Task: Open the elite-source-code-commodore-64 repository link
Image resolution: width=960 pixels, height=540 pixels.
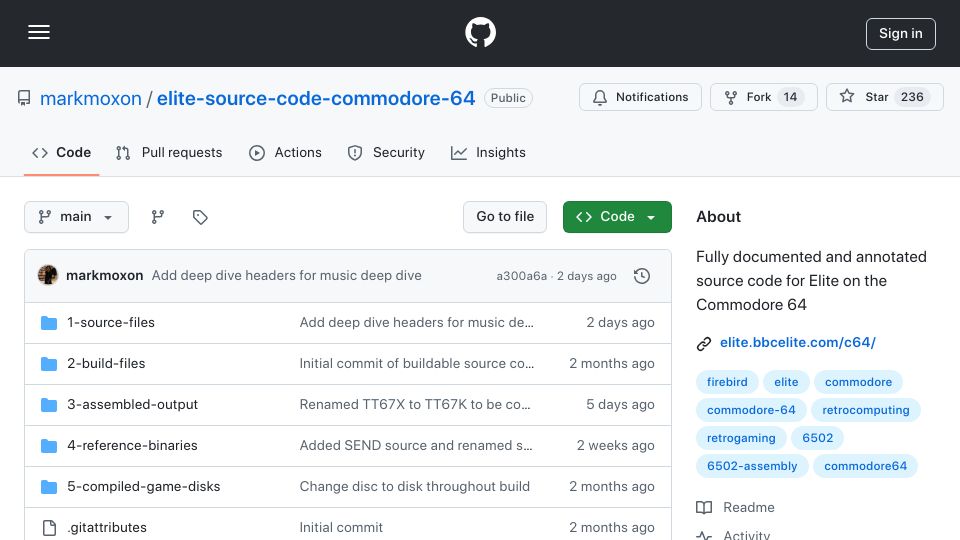Action: pos(316,98)
